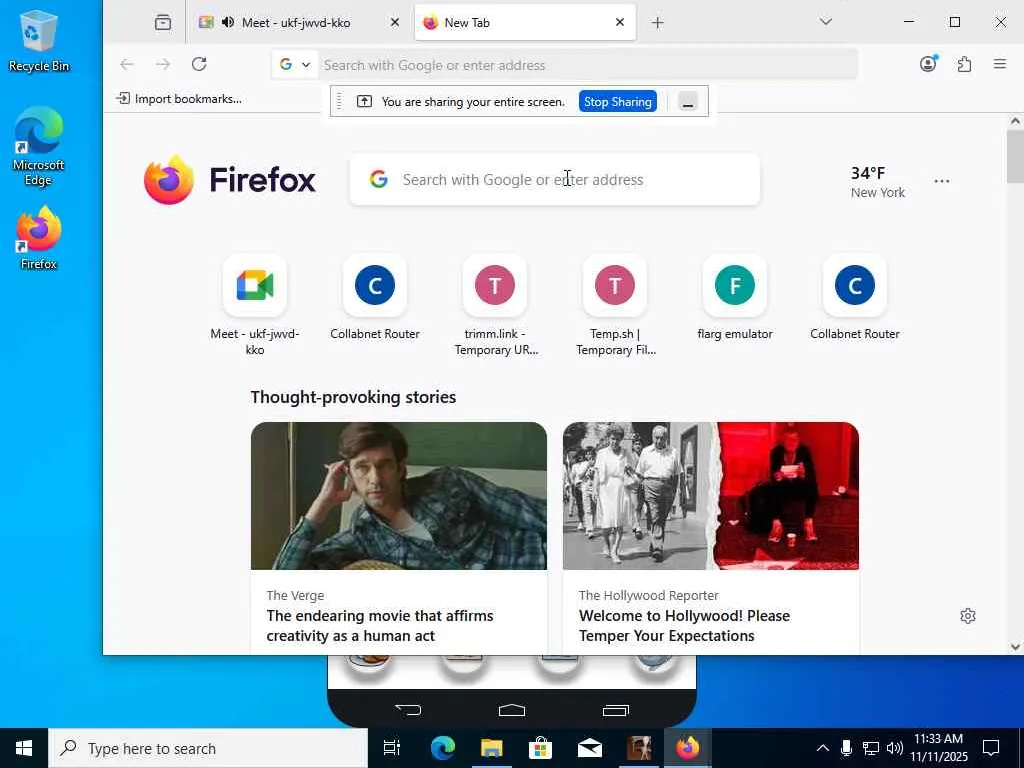1024x768 pixels.
Task: Click the Firefox taskbar button
Action: tap(687, 748)
